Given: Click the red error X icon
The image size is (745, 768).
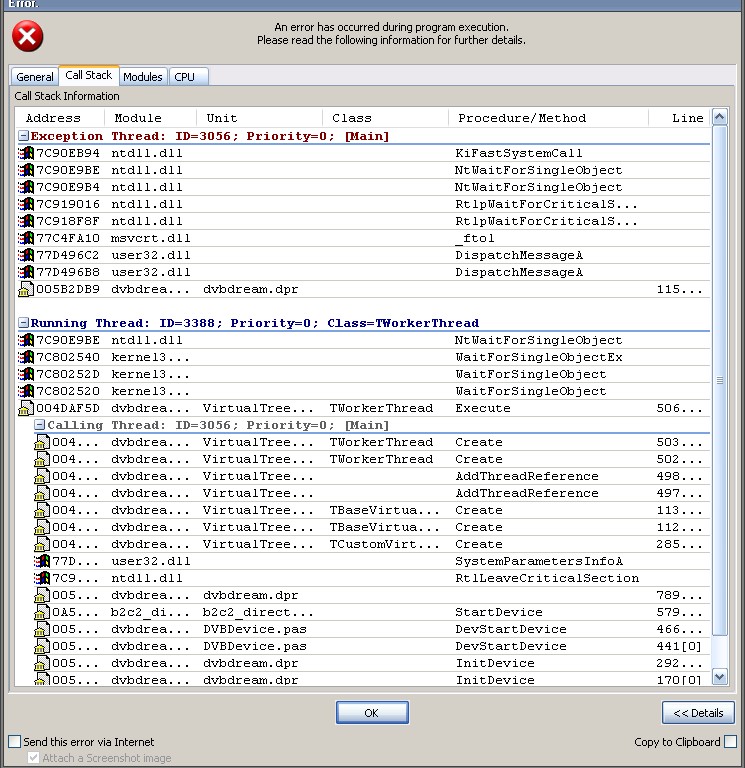Looking at the screenshot, I should [27, 36].
